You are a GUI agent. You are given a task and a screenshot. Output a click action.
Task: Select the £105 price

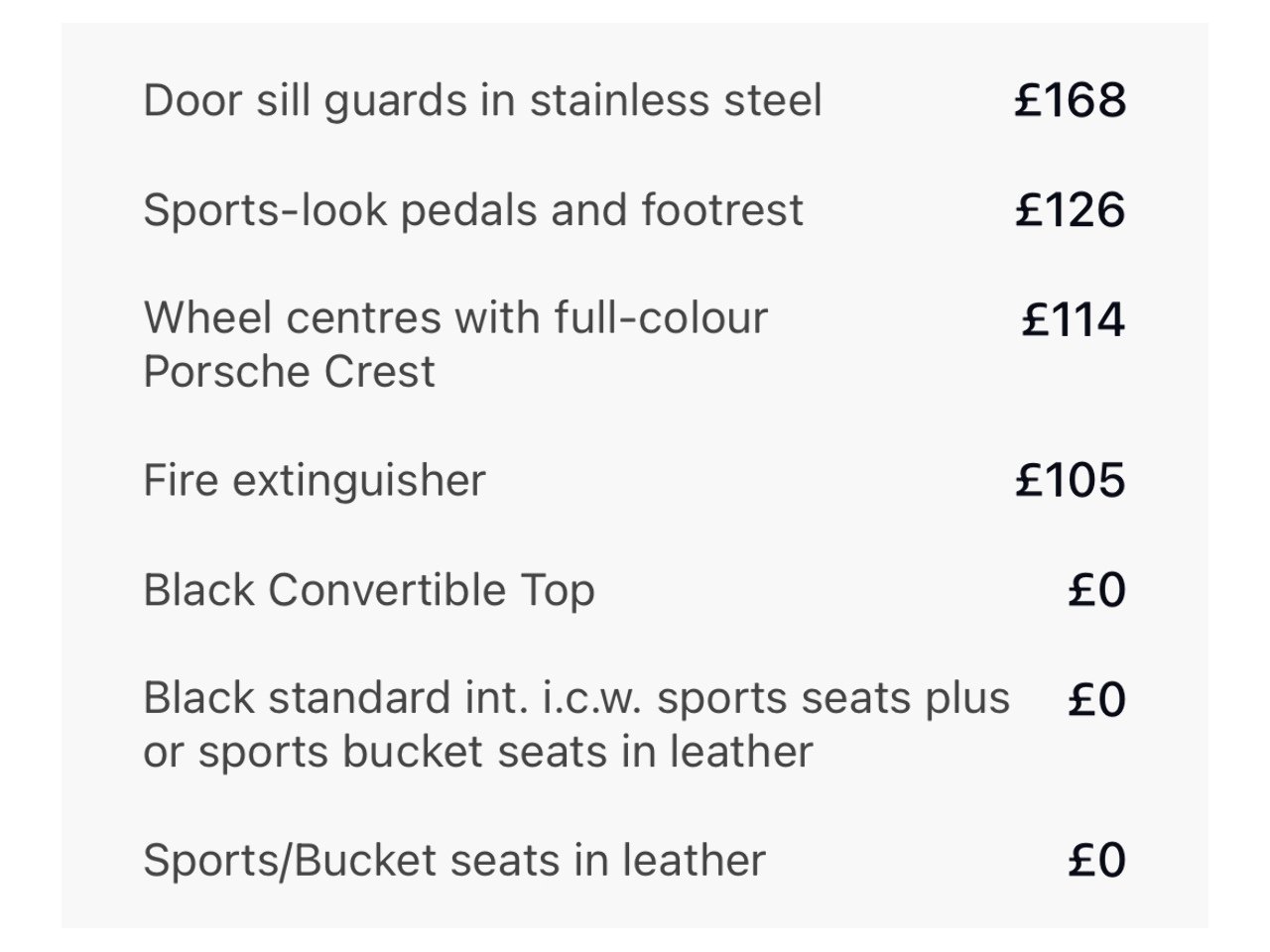[x=1071, y=481]
